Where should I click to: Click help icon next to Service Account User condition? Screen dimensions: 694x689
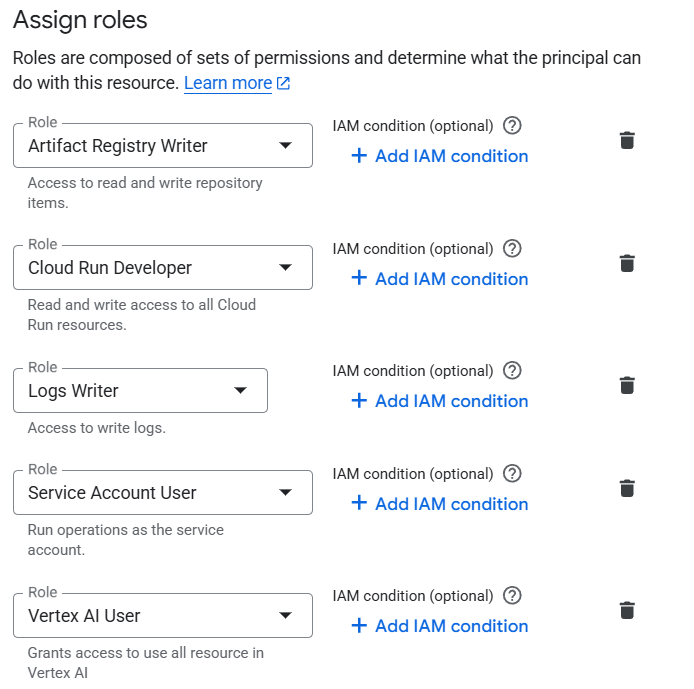(512, 474)
